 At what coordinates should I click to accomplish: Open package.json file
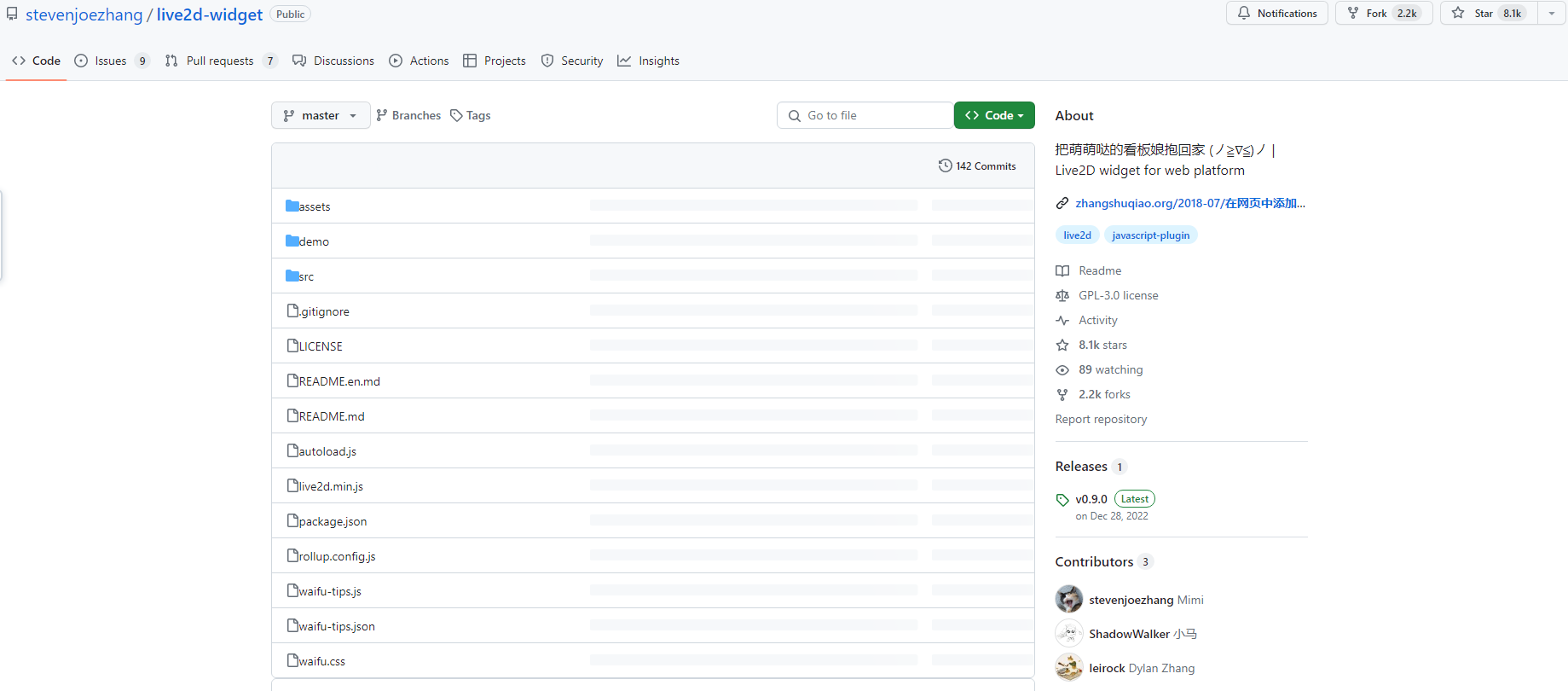333,521
